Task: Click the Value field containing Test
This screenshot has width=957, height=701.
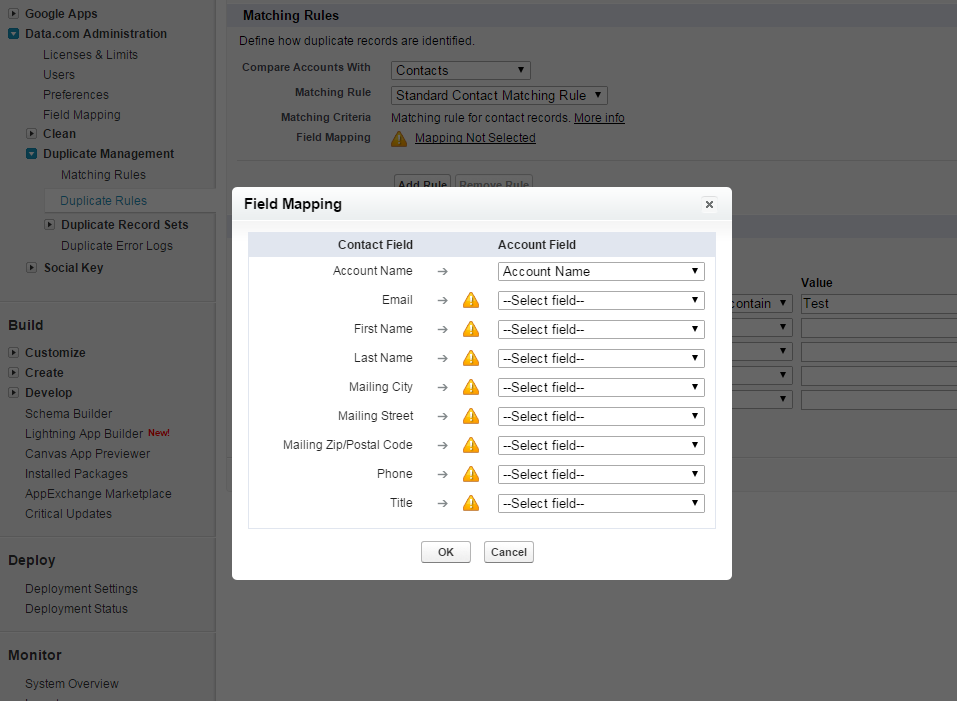Action: (x=878, y=303)
